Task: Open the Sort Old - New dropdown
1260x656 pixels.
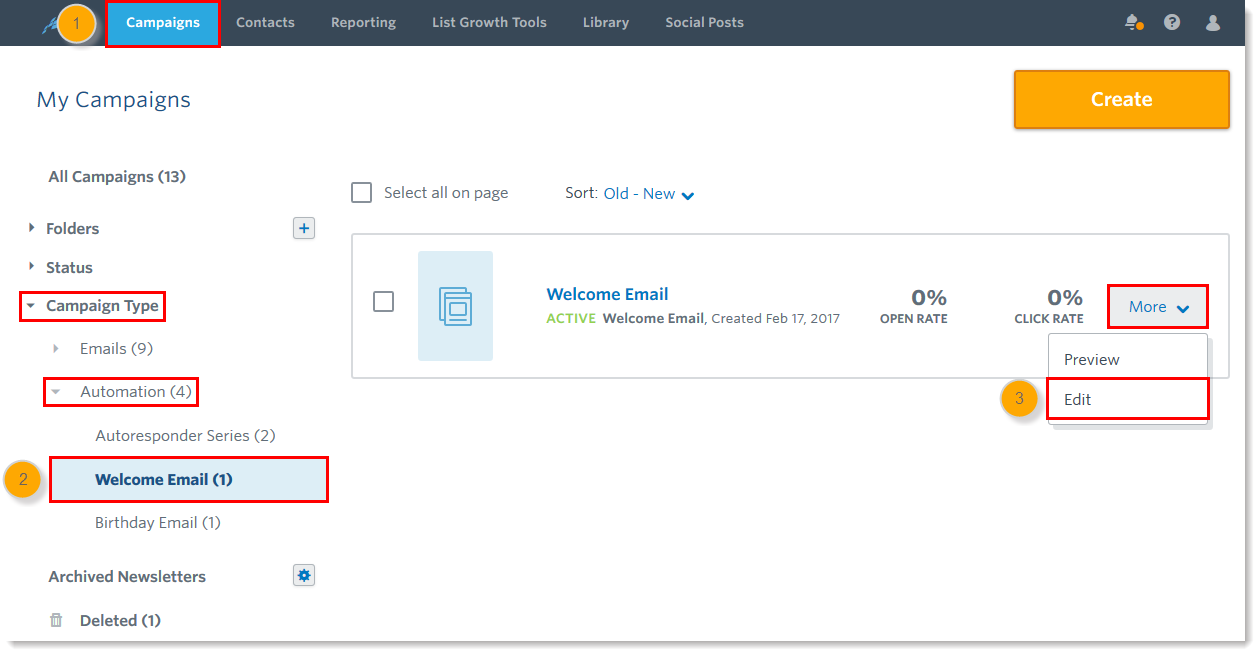Action: point(649,194)
